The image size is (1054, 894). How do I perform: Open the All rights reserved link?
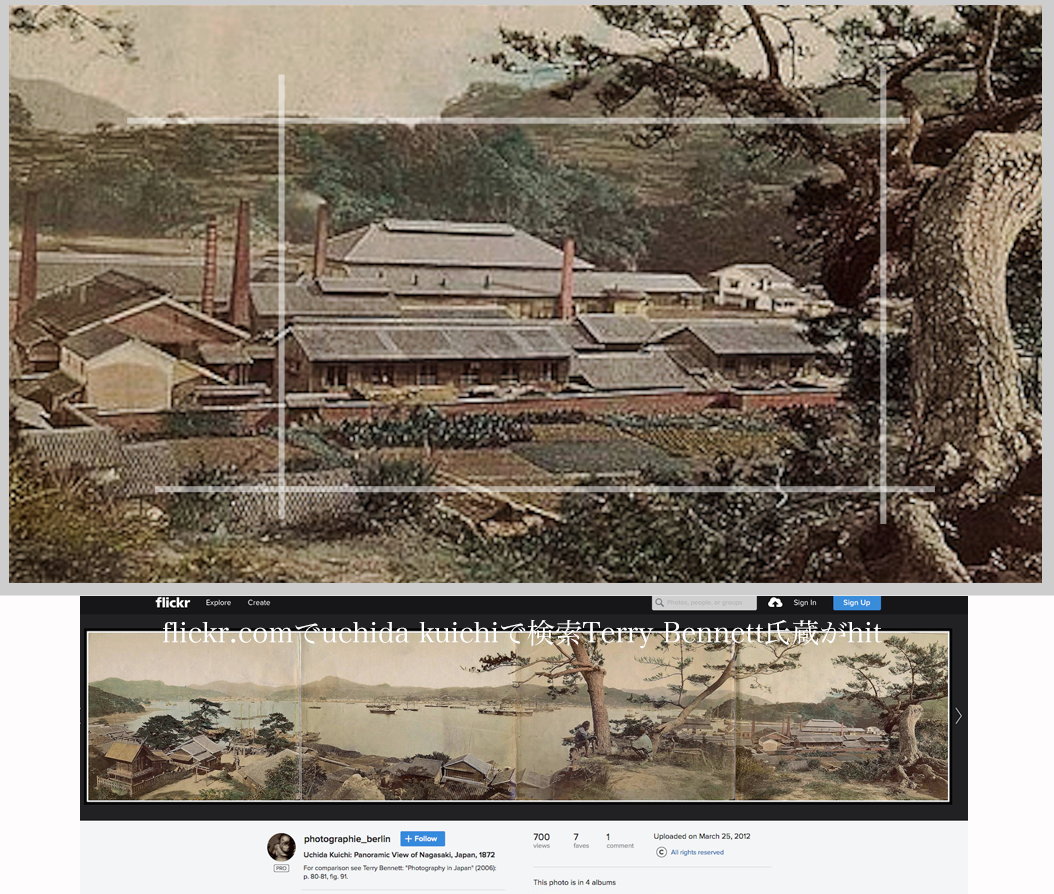coord(697,852)
